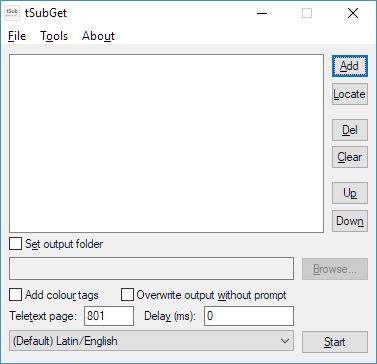Click the Locate button
This screenshot has height=364, width=377.
[350, 94]
